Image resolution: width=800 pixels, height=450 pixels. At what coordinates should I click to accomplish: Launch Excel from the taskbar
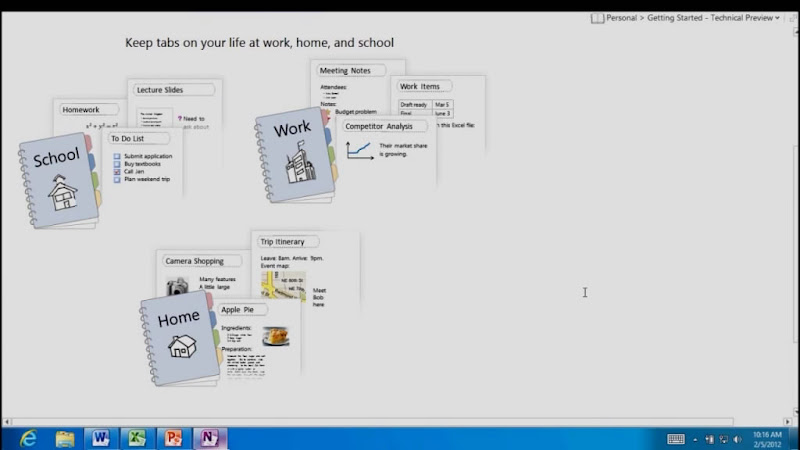point(137,438)
